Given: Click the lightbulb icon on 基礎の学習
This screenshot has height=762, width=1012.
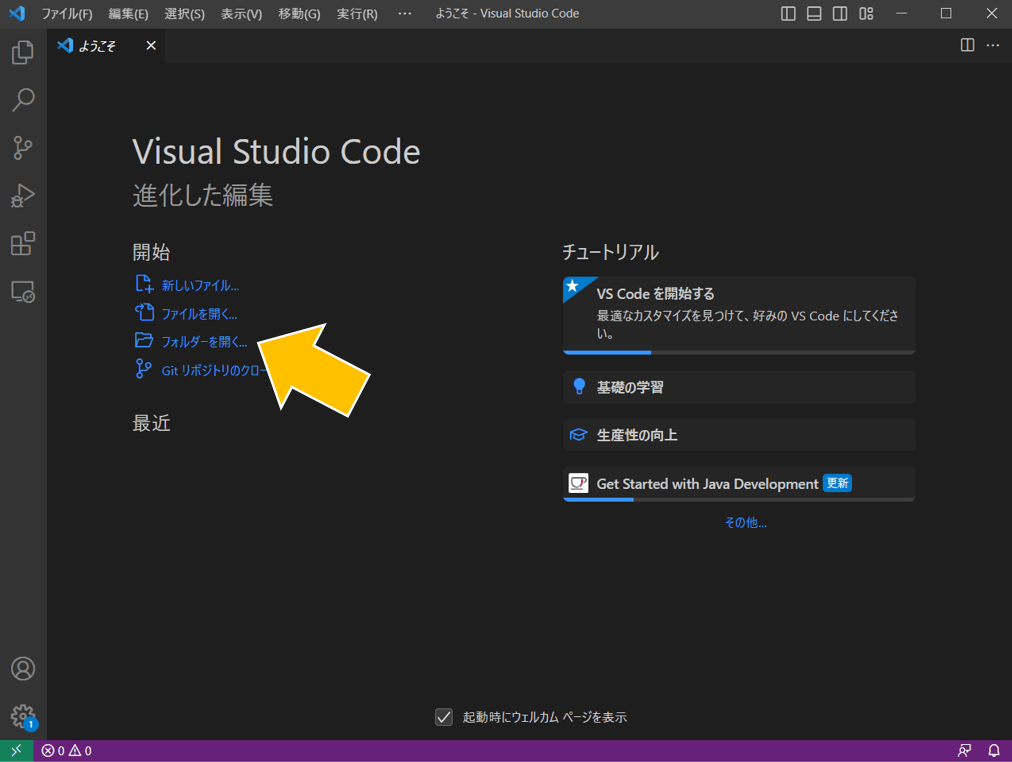Looking at the screenshot, I should [x=579, y=386].
